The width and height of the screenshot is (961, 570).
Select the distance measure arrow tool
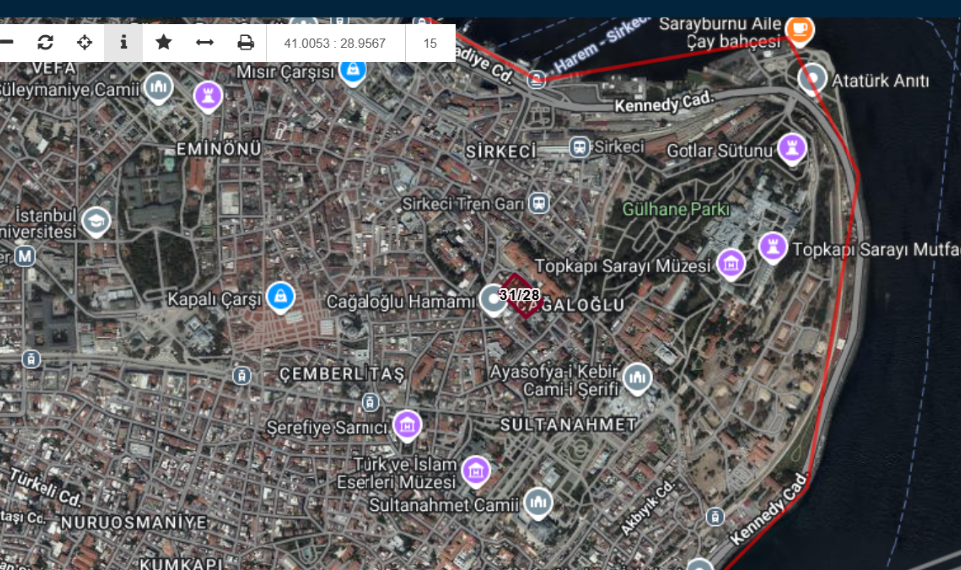point(205,42)
